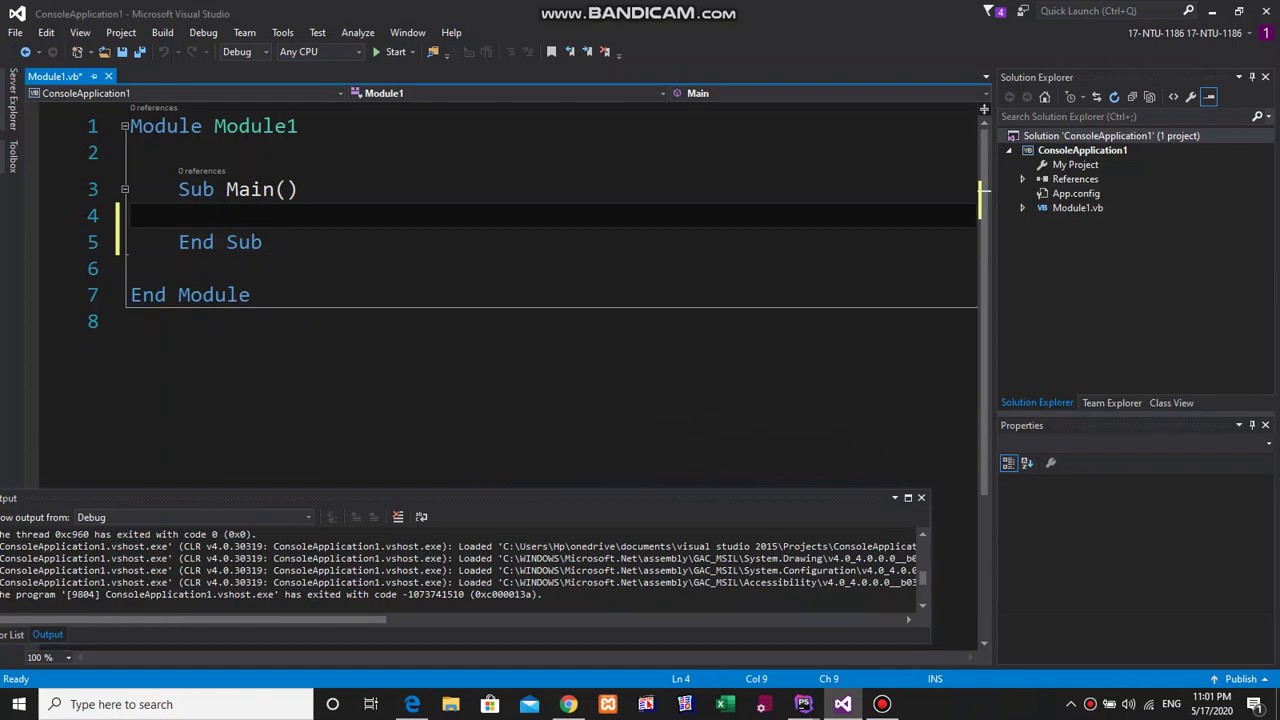Click the Quick Launch search magnifier icon
This screenshot has width=1280, height=720.
coord(1188,11)
